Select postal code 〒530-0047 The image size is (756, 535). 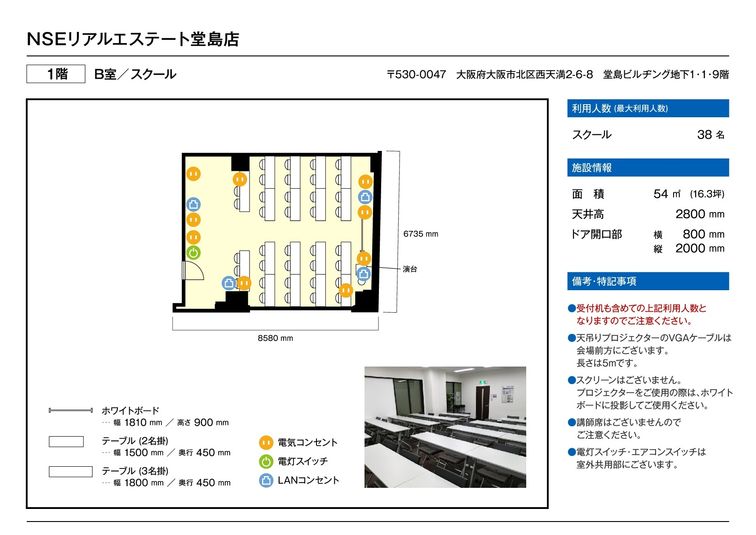coord(416,75)
